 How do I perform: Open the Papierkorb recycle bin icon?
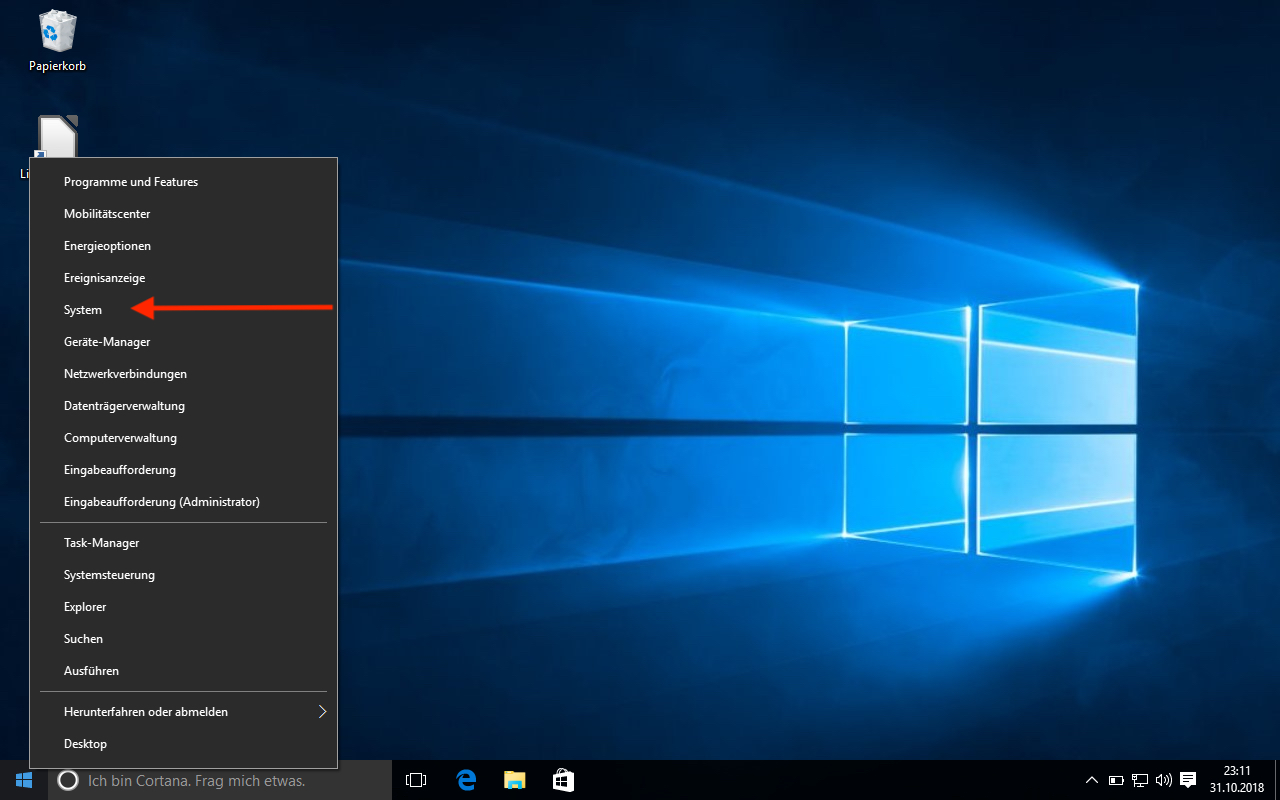57,32
